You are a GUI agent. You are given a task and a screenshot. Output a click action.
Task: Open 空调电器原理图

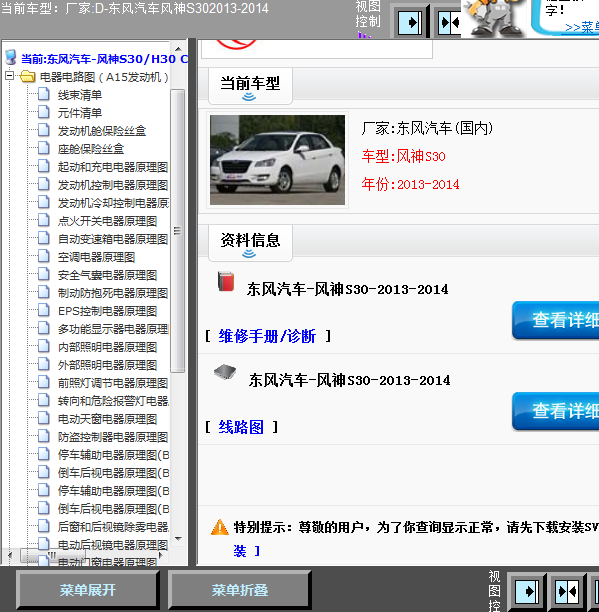click(x=96, y=257)
